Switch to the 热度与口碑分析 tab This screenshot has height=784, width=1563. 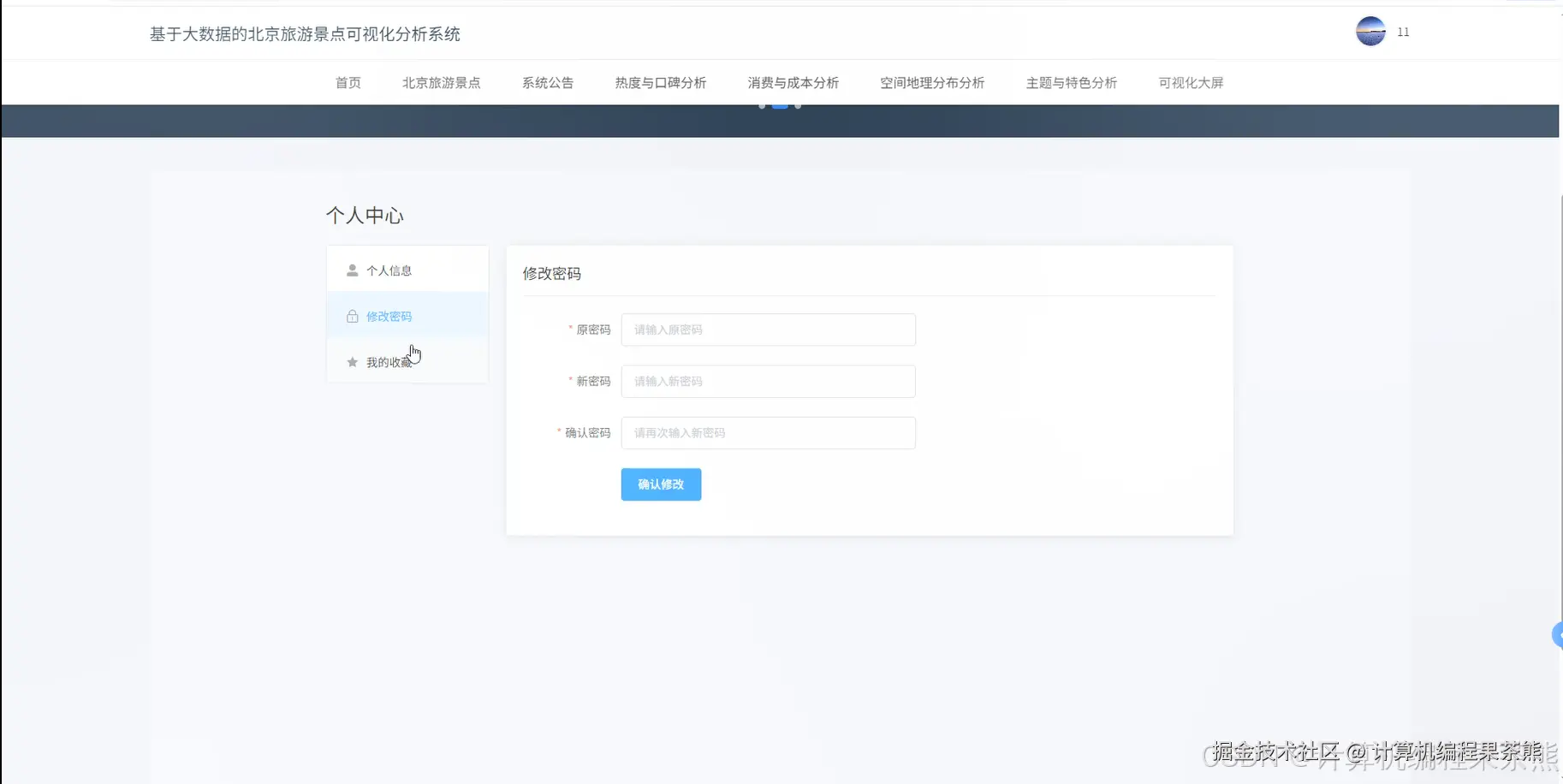point(660,82)
